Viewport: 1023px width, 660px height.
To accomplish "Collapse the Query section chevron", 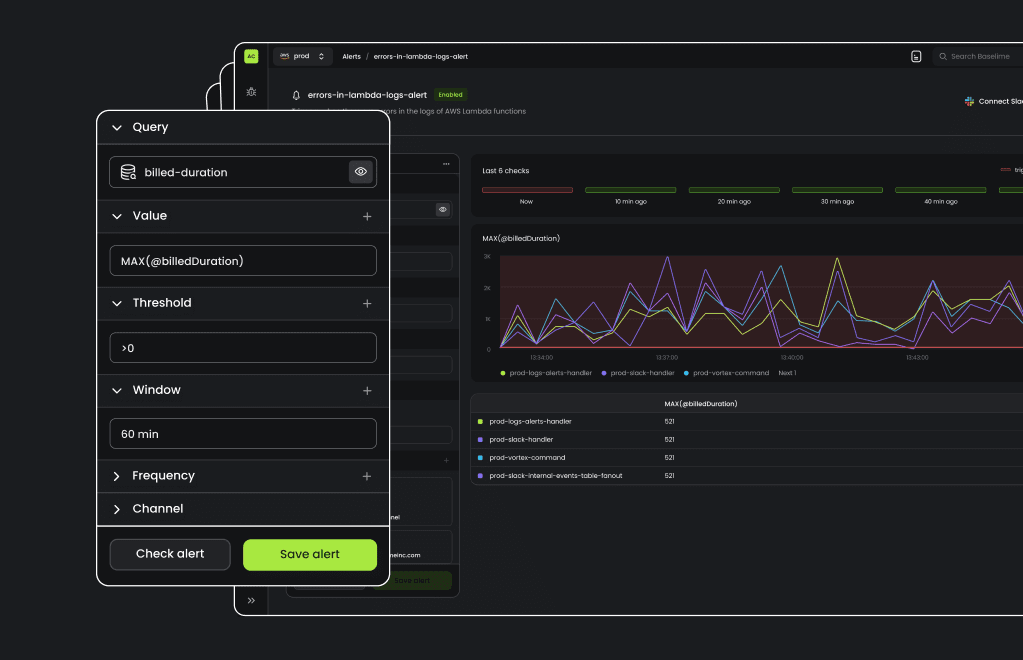I will 117,128.
